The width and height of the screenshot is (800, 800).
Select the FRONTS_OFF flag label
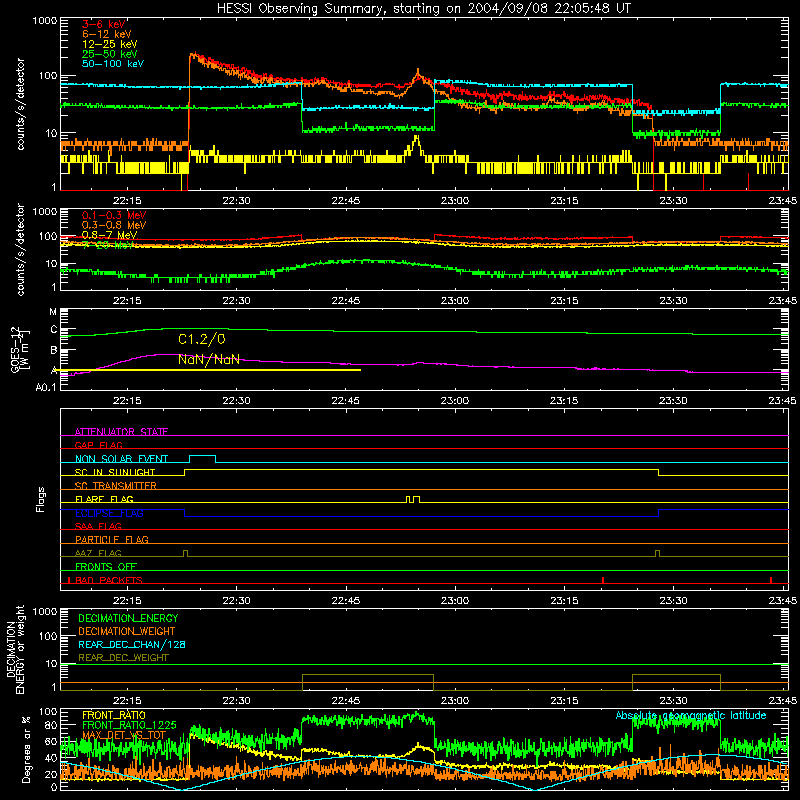tap(106, 567)
